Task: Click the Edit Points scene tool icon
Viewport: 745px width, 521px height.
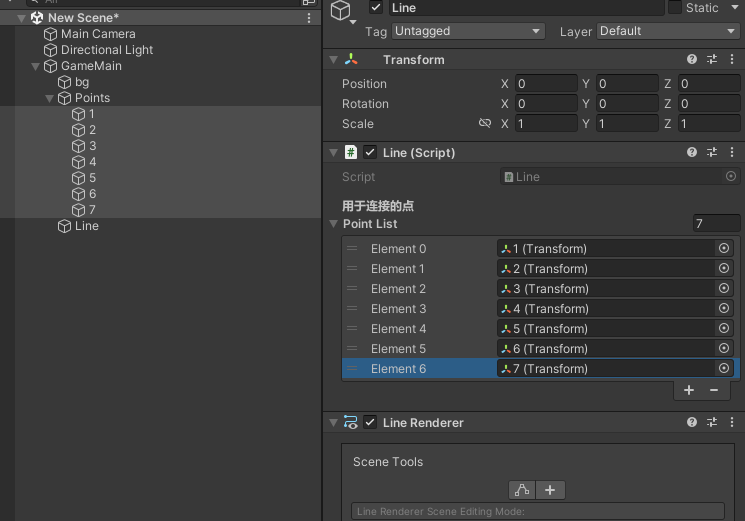Action: 522,490
